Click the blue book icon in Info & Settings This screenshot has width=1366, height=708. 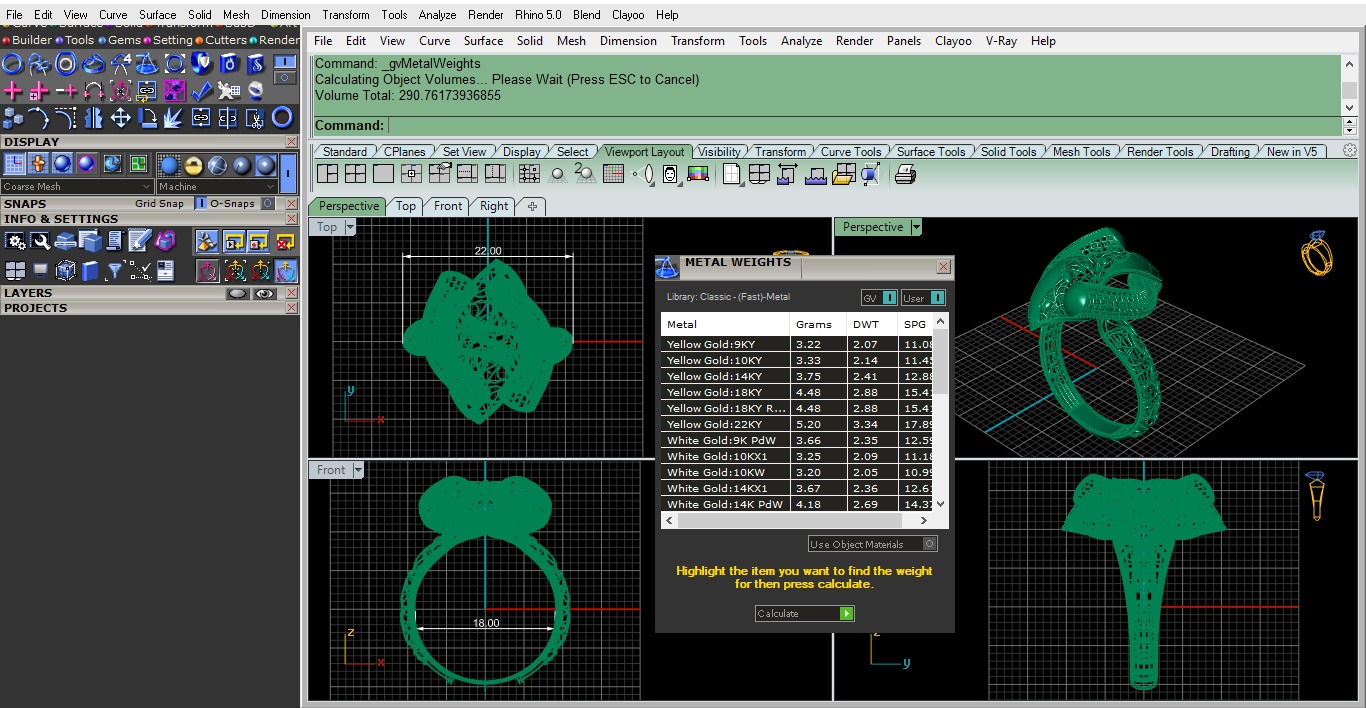click(x=90, y=271)
